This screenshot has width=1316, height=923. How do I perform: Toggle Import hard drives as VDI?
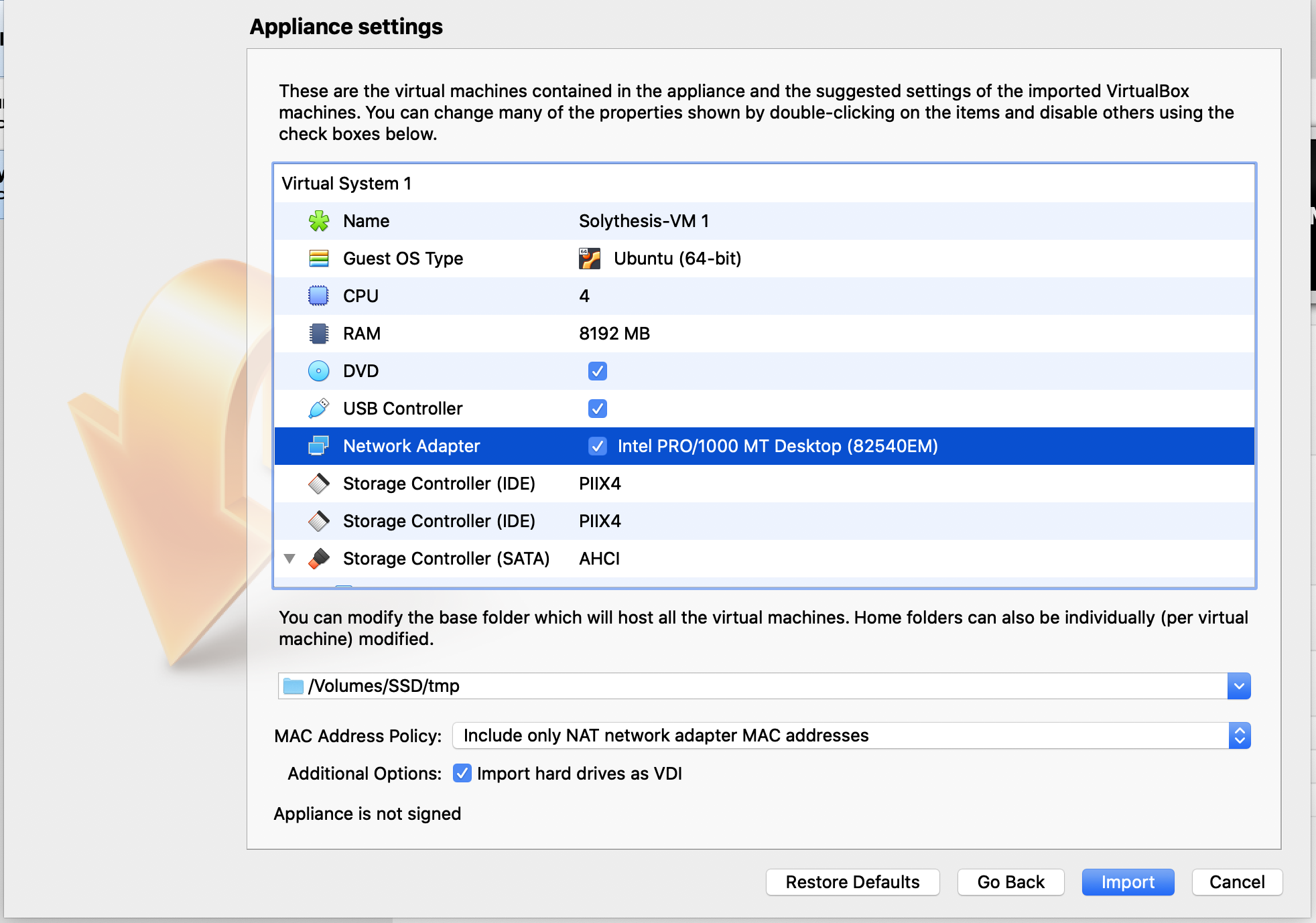tap(462, 774)
